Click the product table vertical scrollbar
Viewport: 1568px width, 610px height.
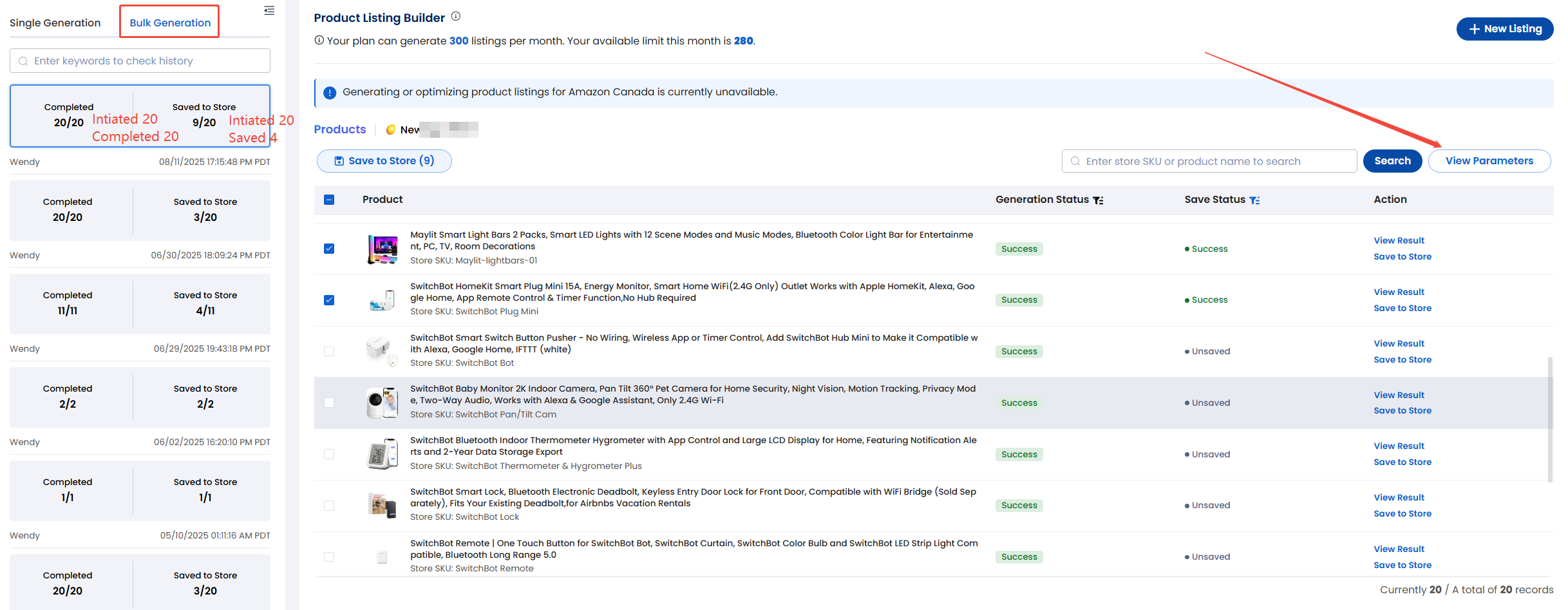point(1550,419)
